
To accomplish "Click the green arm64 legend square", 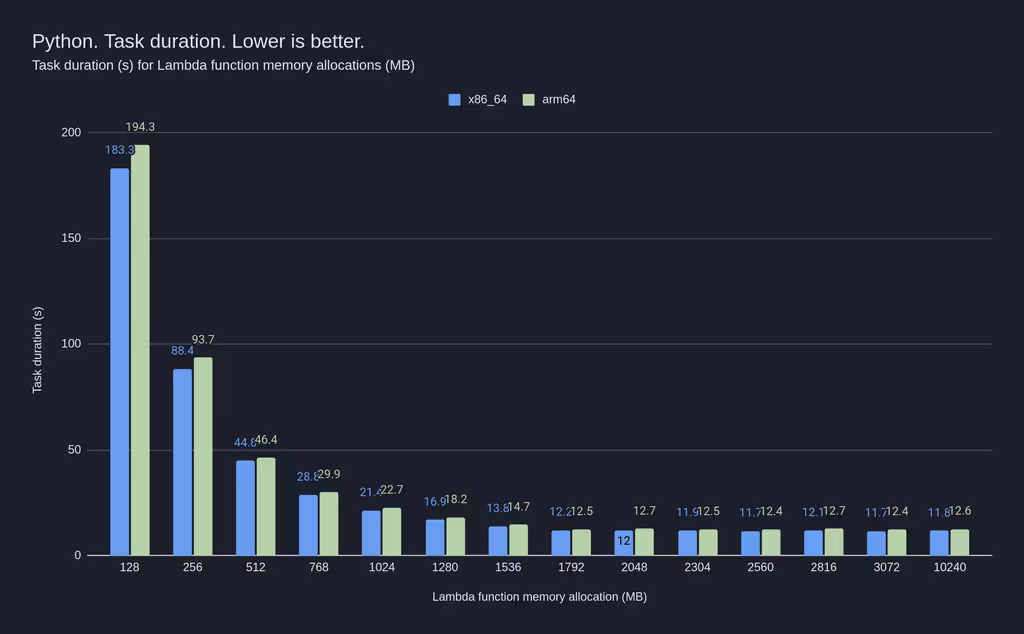I will [531, 99].
